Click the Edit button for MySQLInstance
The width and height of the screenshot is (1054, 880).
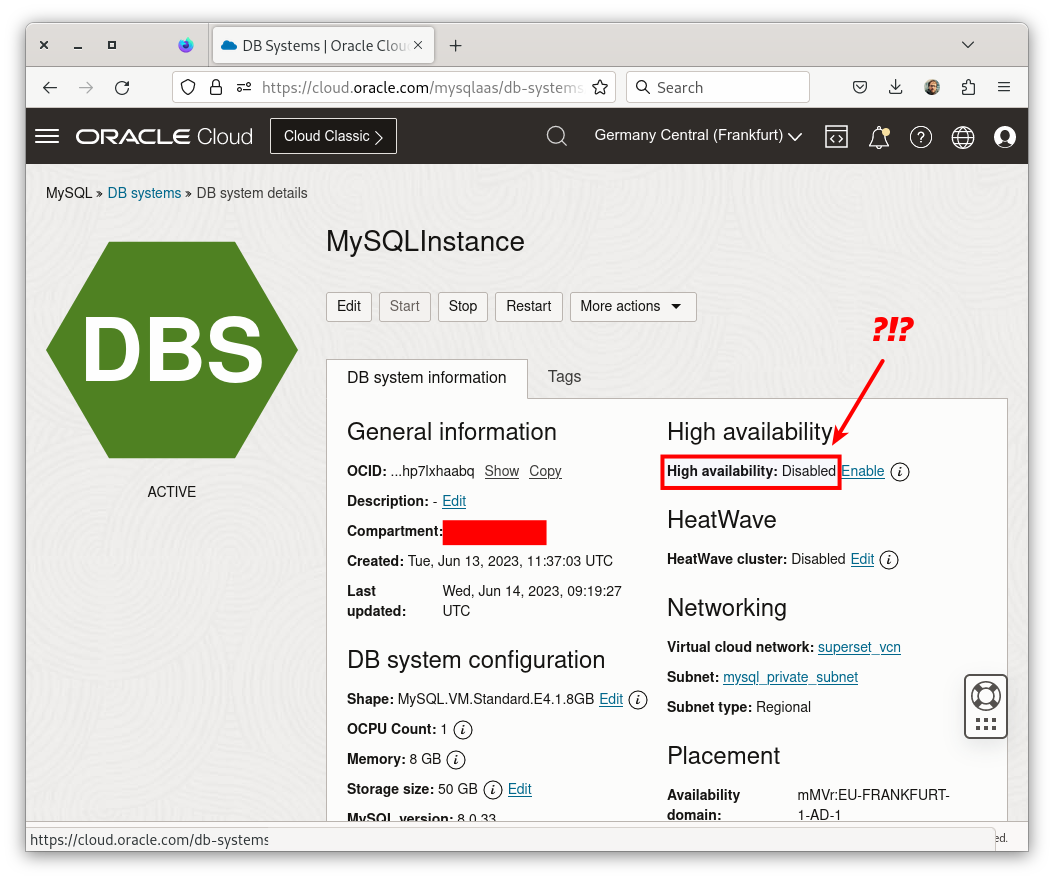(349, 307)
